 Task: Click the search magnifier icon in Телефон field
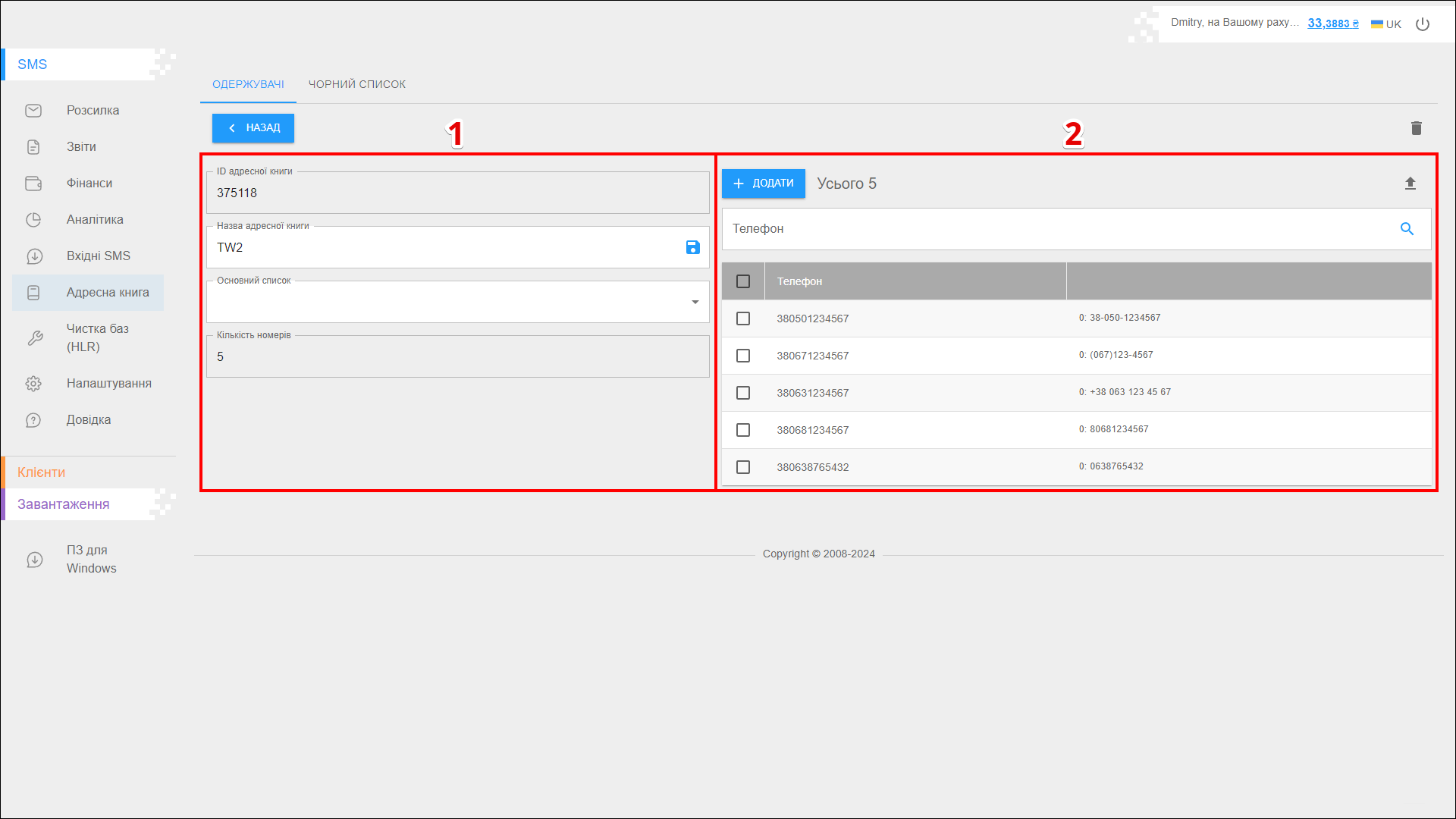coord(1407,229)
